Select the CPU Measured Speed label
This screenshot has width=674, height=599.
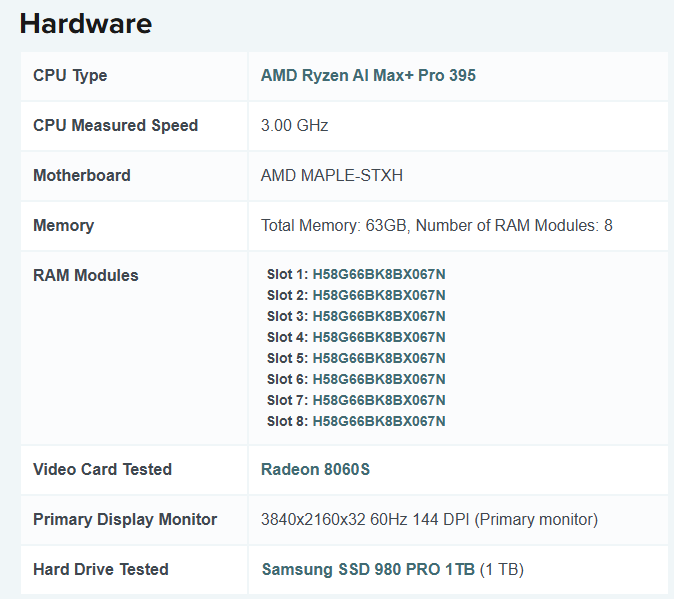point(115,125)
